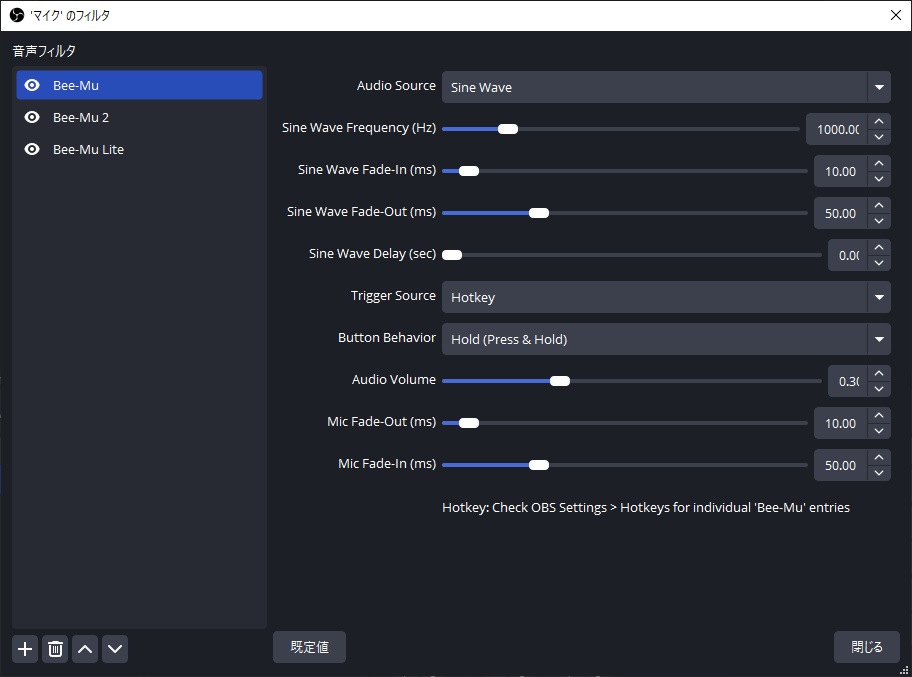Click the Sine Wave Delay value field
Screen dimensions: 912x677
[848, 255]
